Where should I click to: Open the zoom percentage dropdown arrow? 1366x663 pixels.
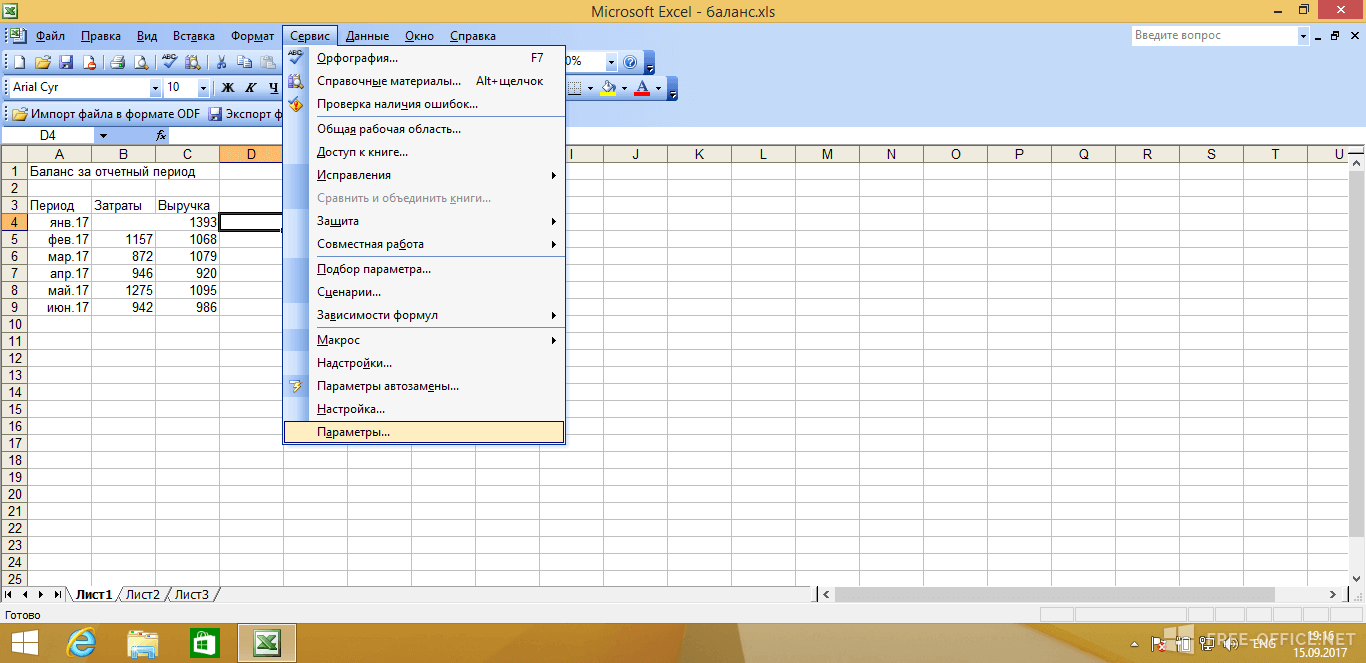point(611,61)
